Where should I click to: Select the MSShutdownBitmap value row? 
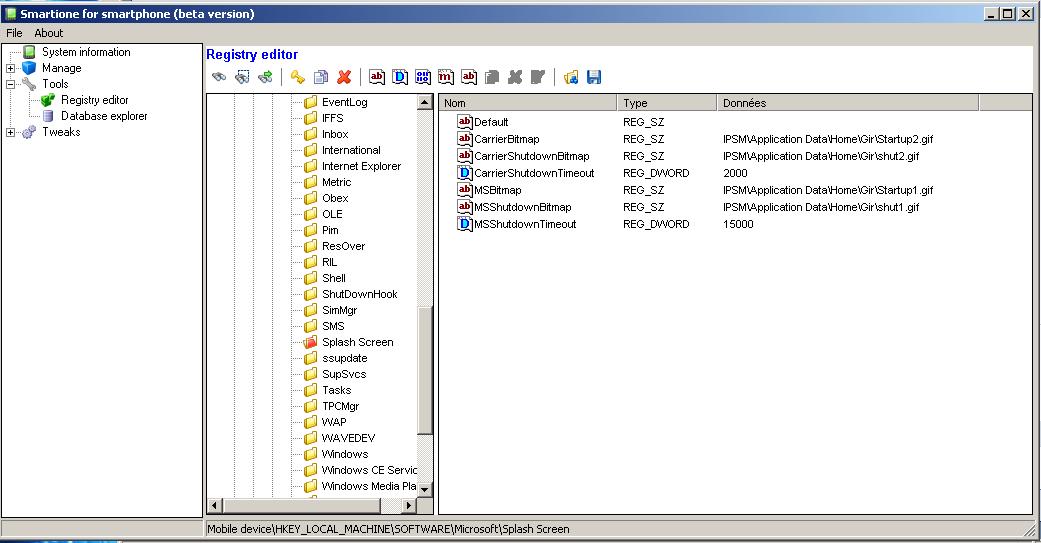(x=522, y=207)
